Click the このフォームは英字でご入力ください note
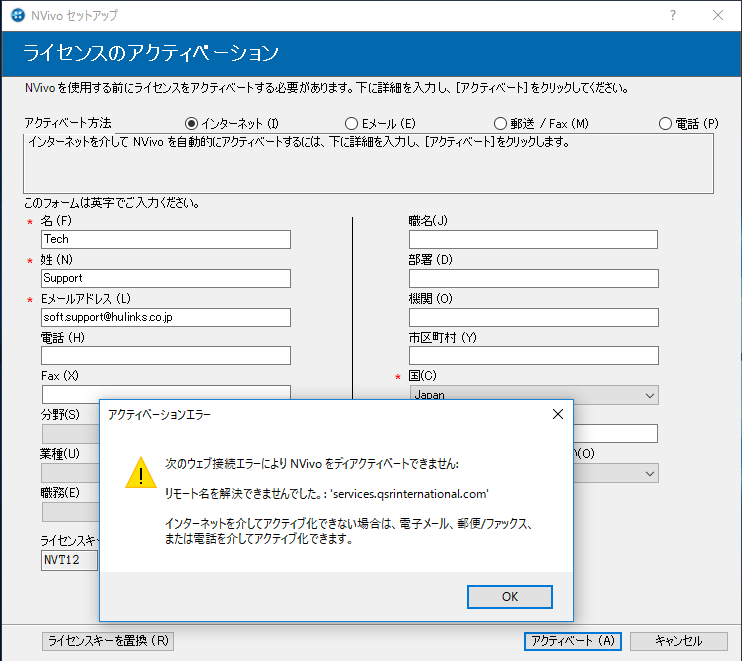Screen dimensions: 742x661 coord(112,203)
